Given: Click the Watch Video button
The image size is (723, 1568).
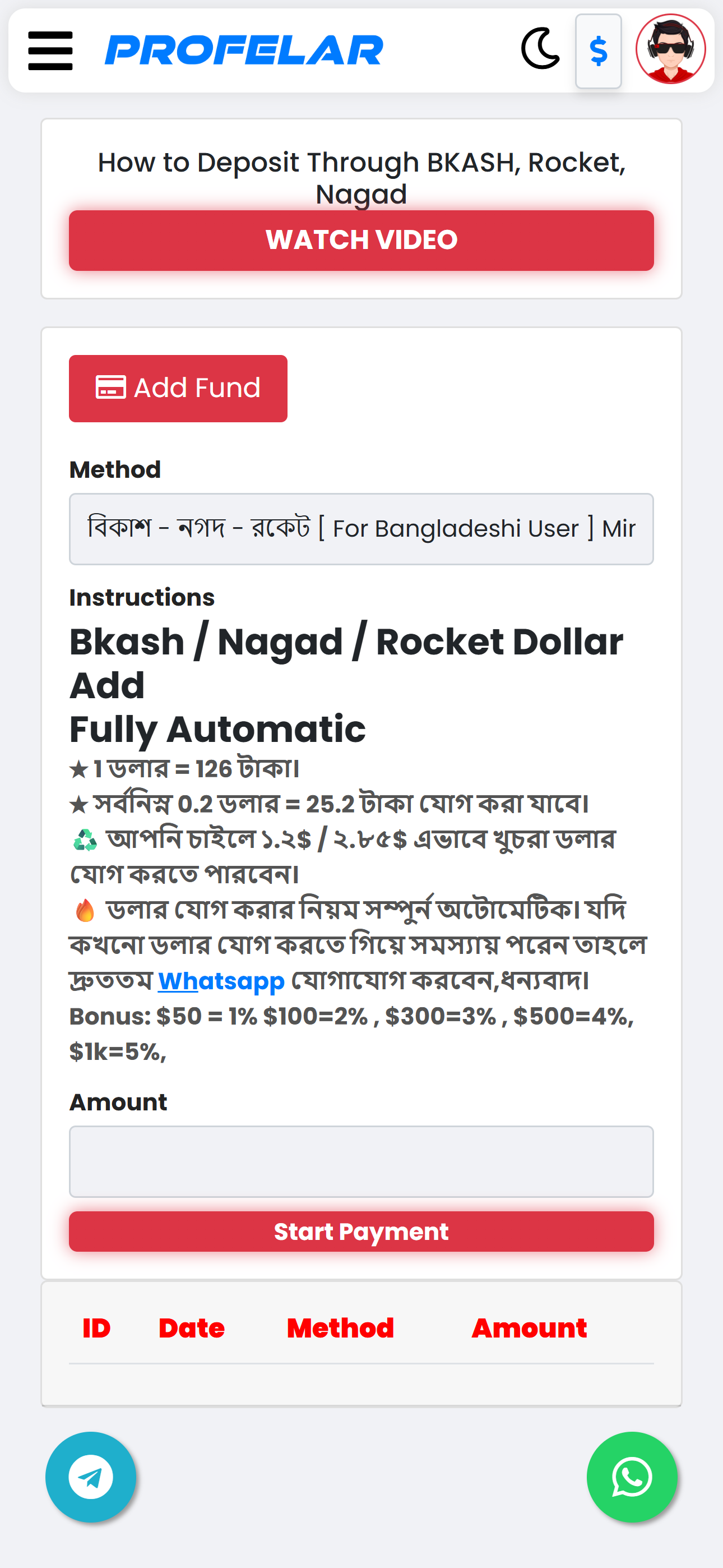Looking at the screenshot, I should click(x=361, y=241).
